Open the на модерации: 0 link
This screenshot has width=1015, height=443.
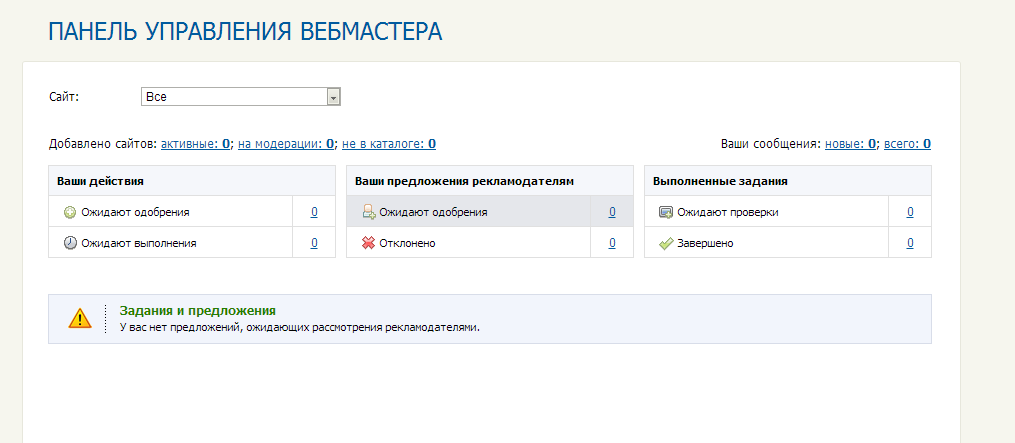286,144
